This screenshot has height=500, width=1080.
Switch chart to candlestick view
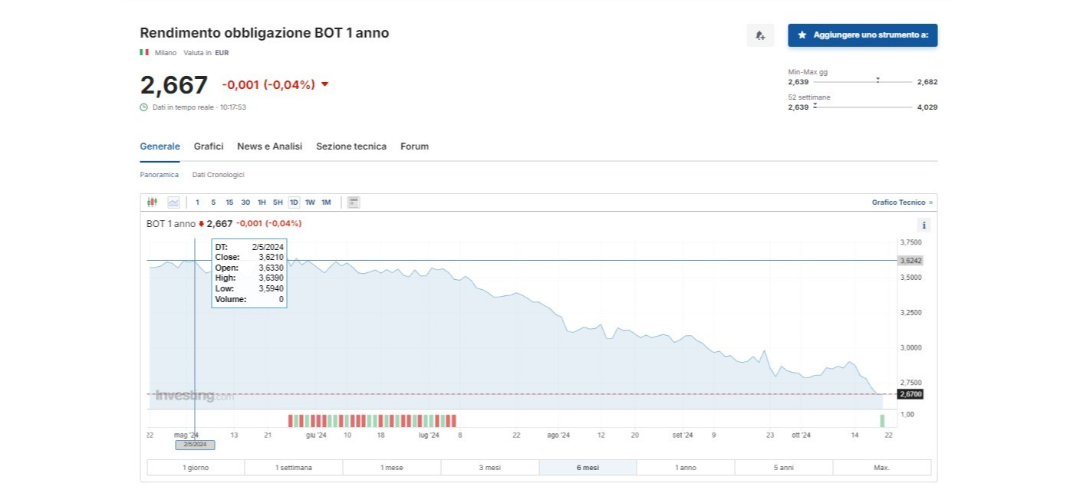click(x=152, y=202)
